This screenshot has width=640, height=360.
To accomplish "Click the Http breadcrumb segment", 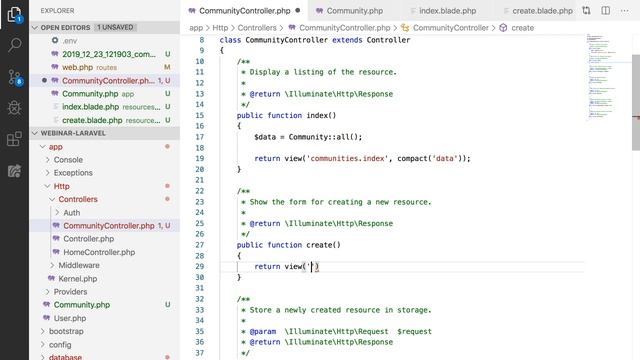I will pos(220,28).
